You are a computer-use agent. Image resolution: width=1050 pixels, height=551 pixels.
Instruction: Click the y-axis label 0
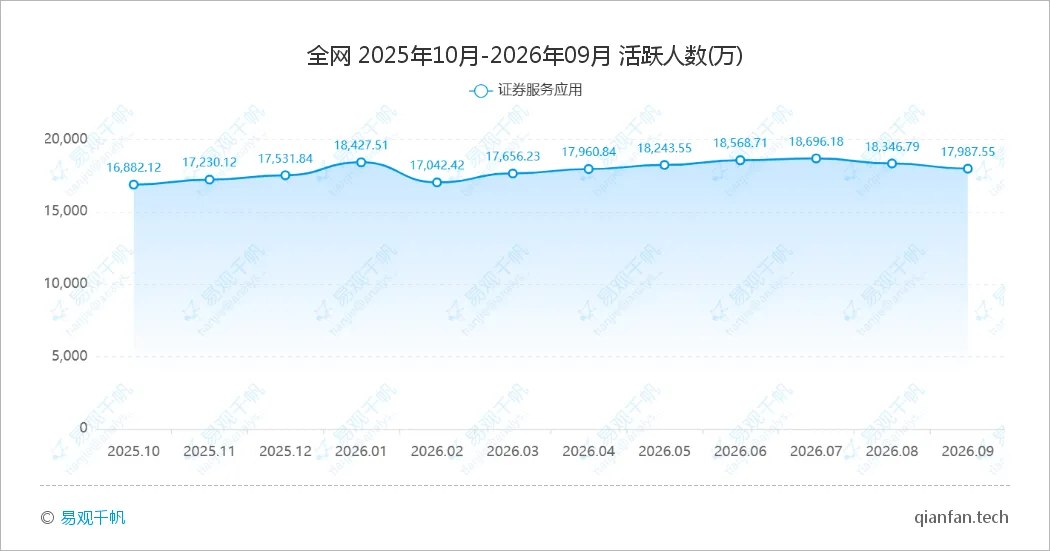84,427
